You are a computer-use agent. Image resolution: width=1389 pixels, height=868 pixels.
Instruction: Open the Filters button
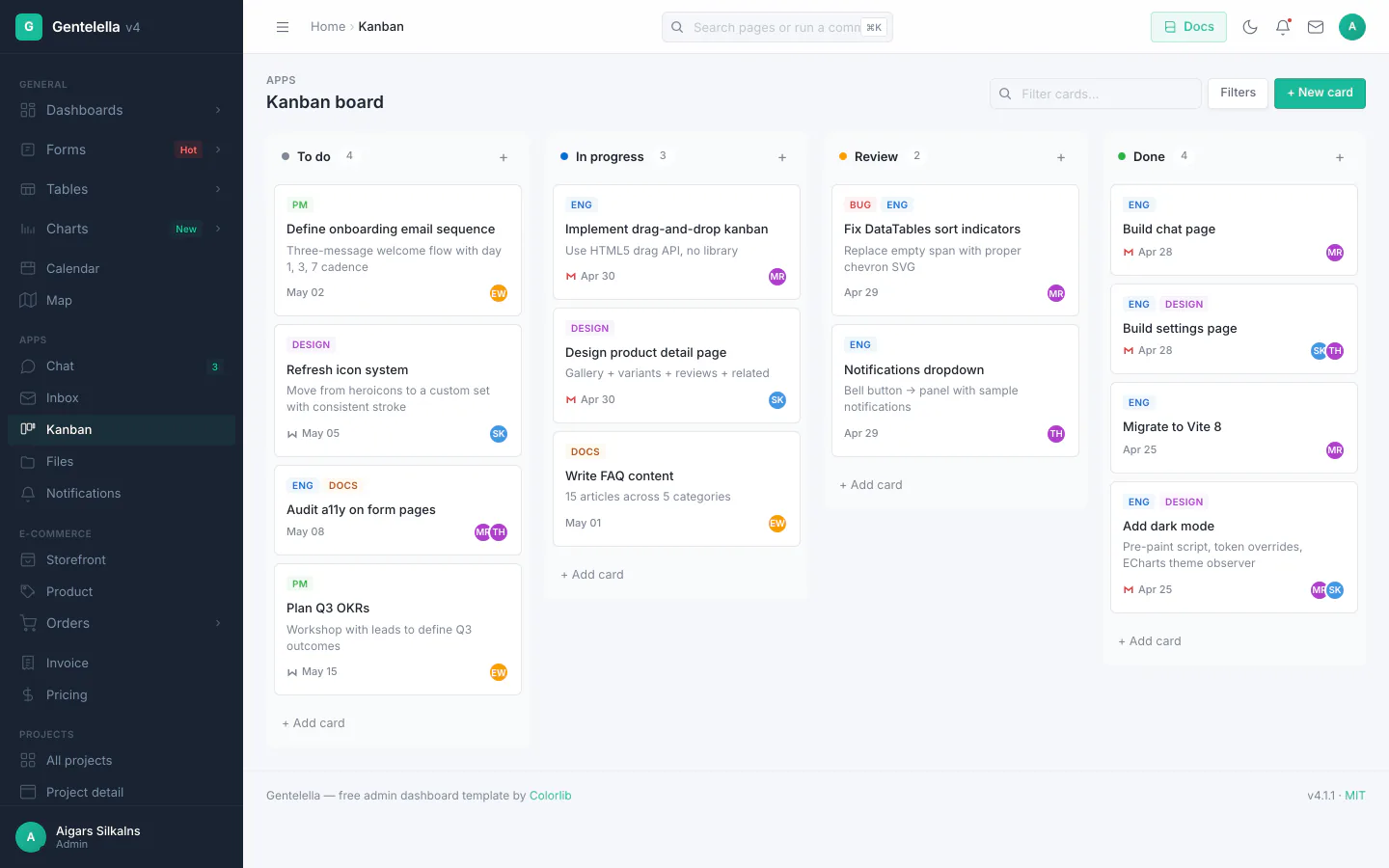(x=1238, y=93)
